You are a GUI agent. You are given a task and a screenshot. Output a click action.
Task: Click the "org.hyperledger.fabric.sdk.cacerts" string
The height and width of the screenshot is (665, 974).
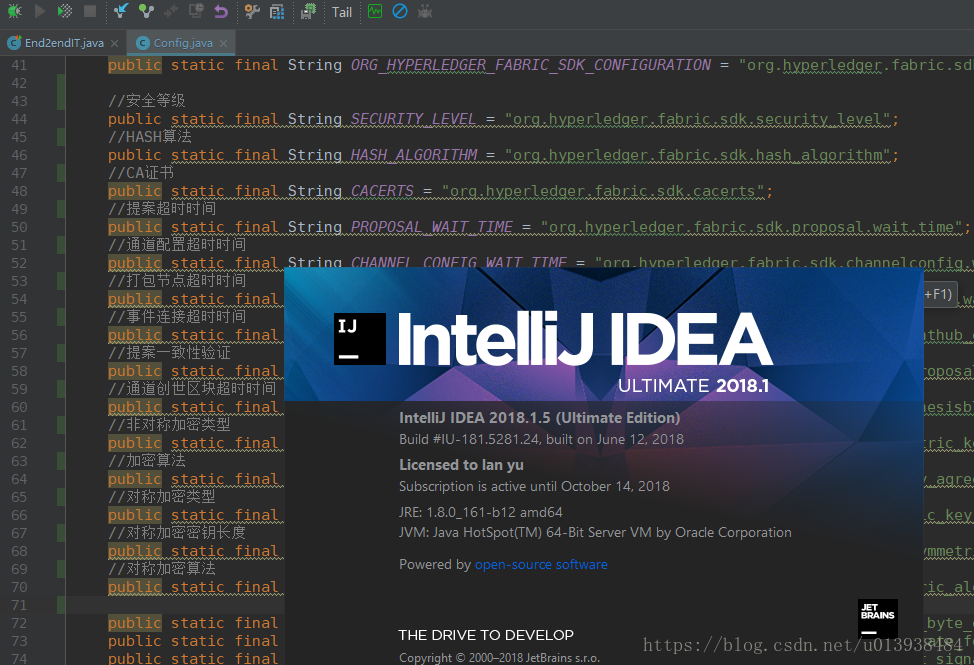tap(603, 191)
